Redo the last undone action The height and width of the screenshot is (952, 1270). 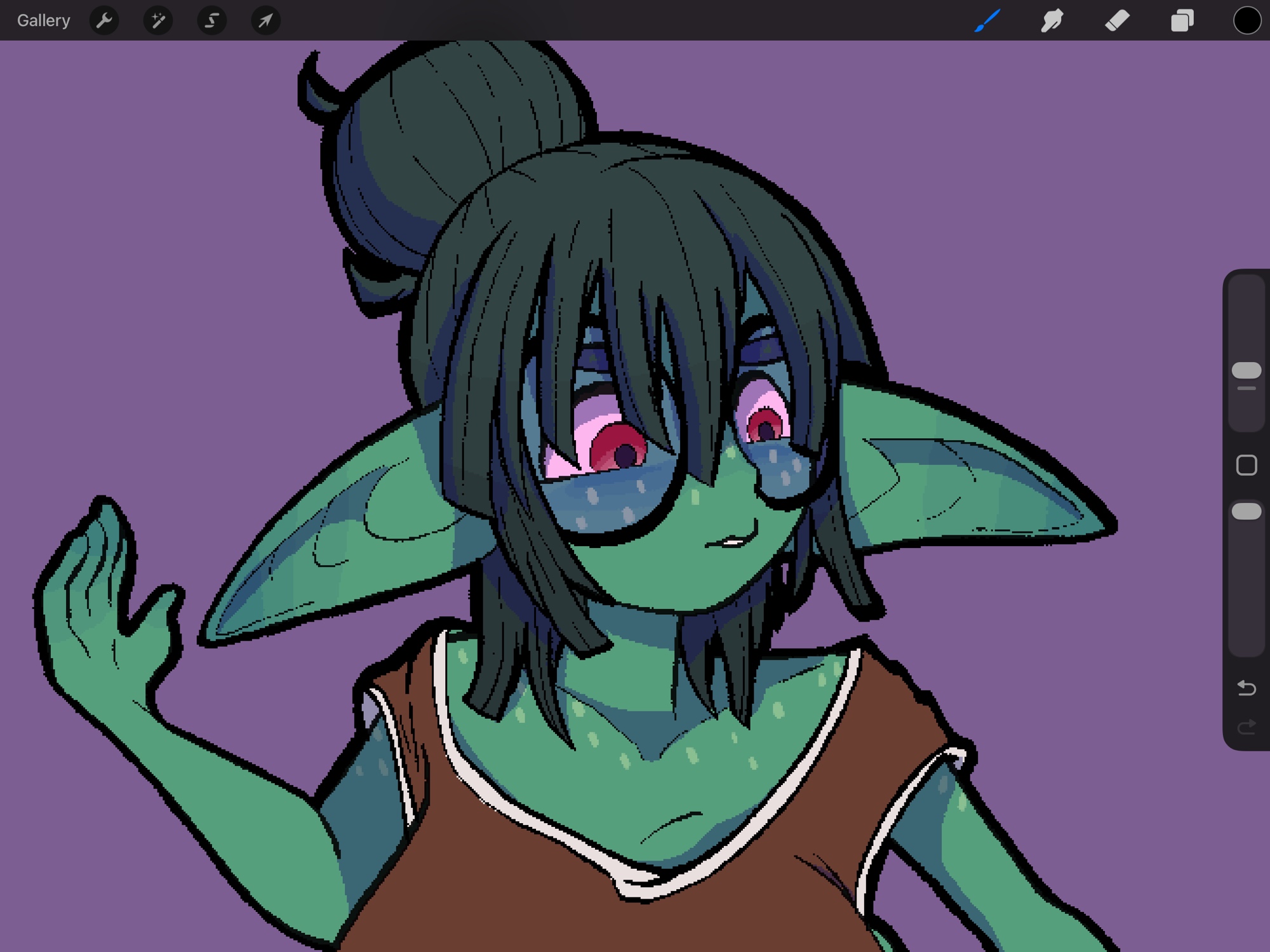point(1246,726)
